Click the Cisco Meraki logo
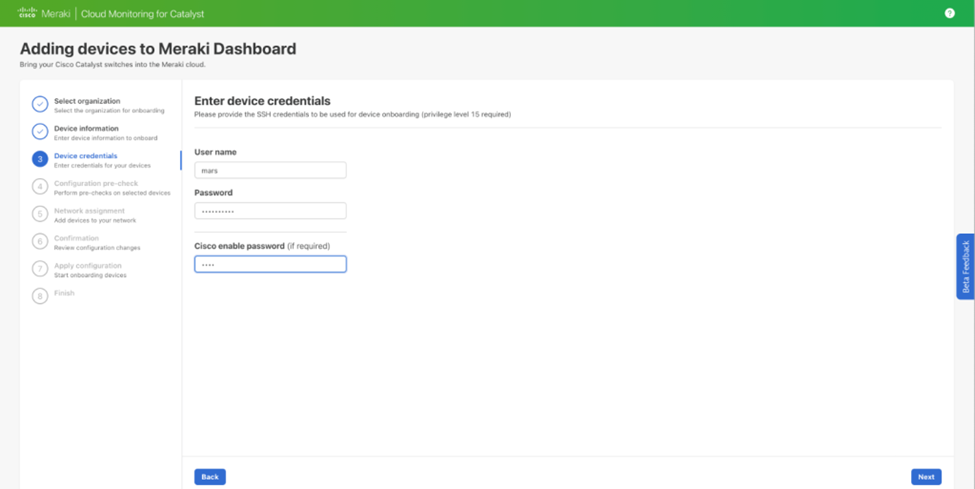The image size is (975, 489). pos(44,13)
